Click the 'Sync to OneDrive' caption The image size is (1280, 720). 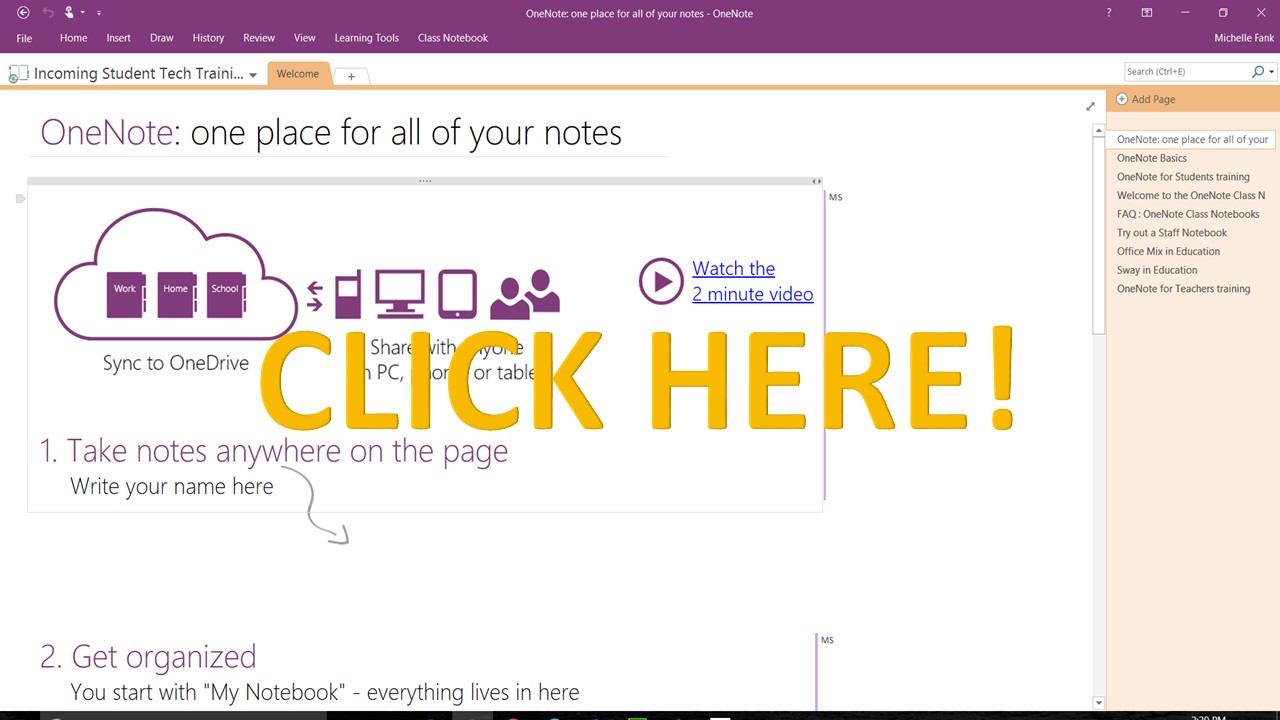(x=176, y=363)
